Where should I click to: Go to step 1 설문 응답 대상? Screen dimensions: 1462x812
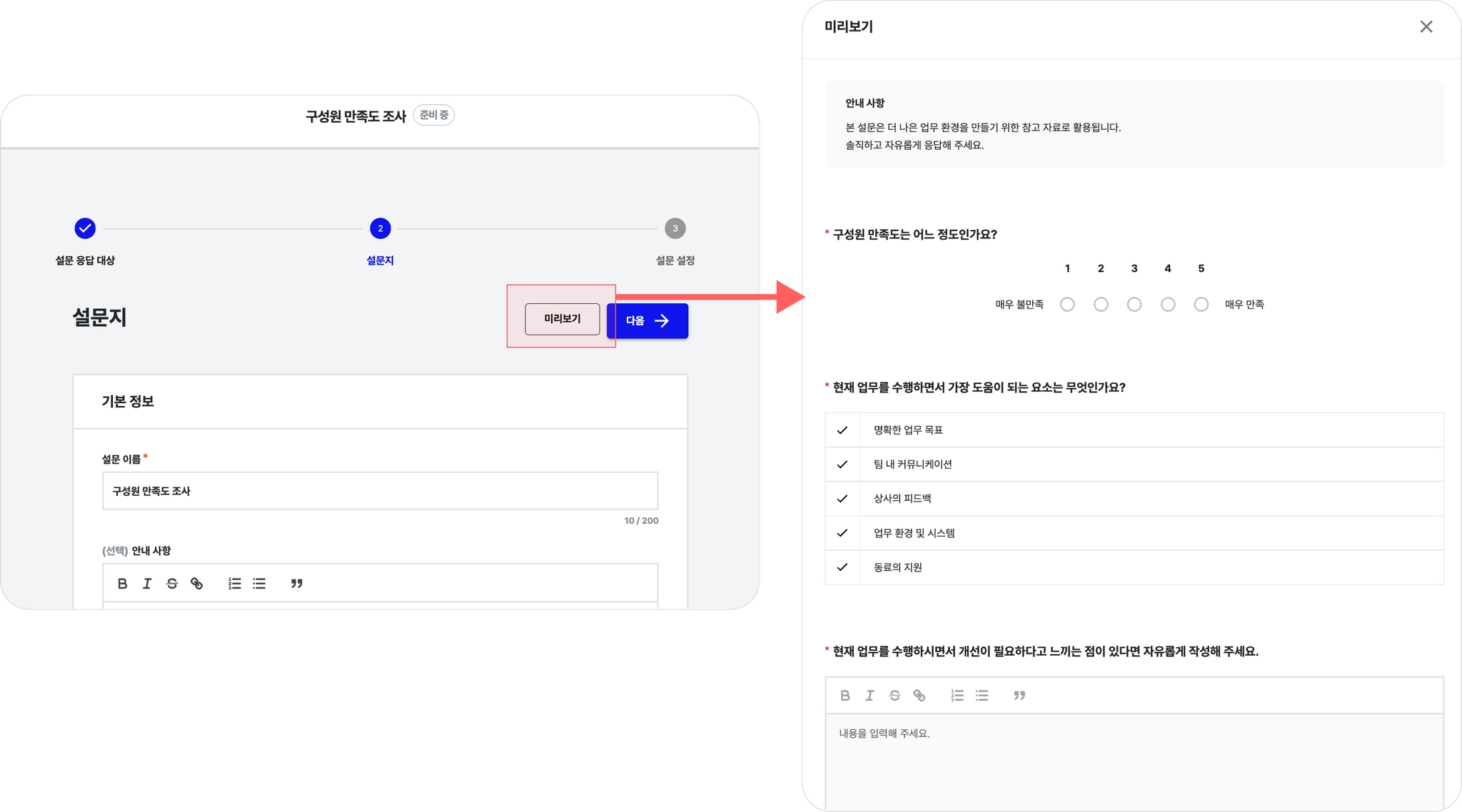click(85, 228)
